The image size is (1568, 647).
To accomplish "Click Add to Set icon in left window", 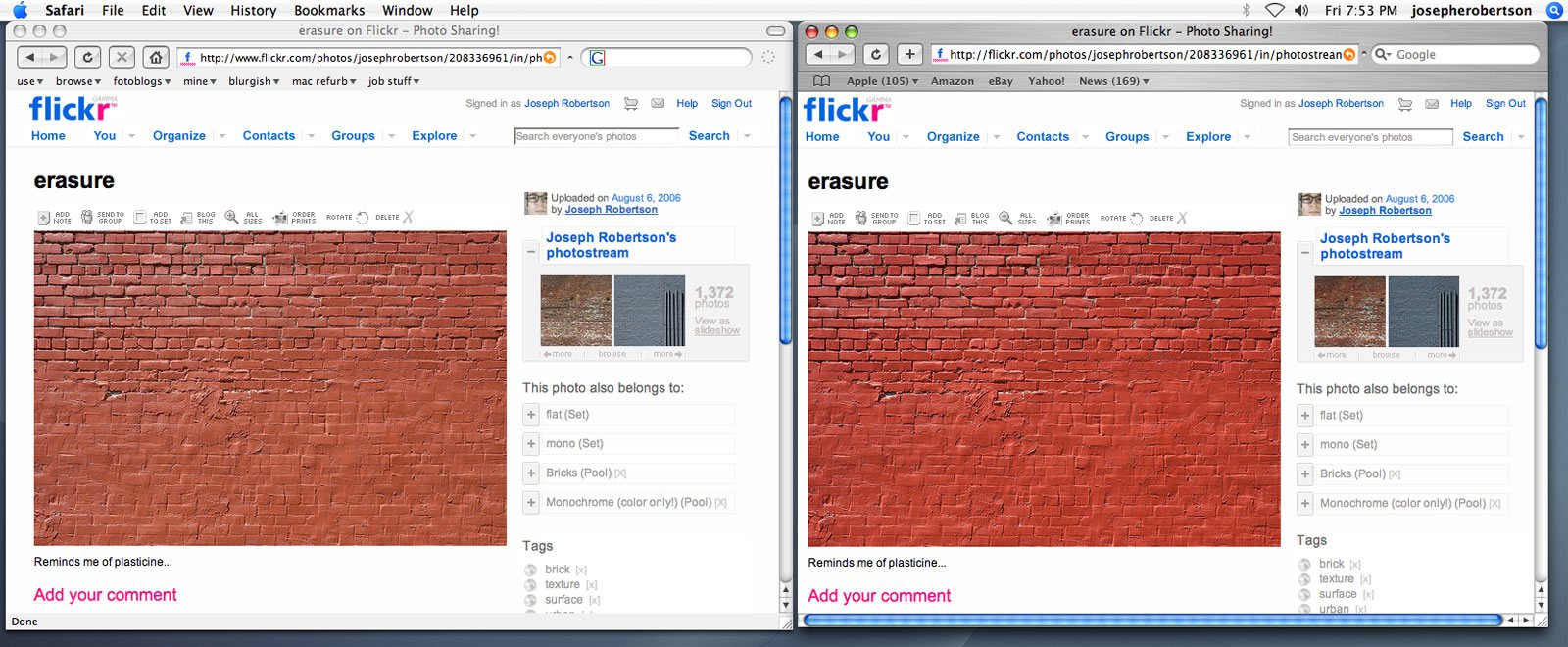I will point(140,218).
